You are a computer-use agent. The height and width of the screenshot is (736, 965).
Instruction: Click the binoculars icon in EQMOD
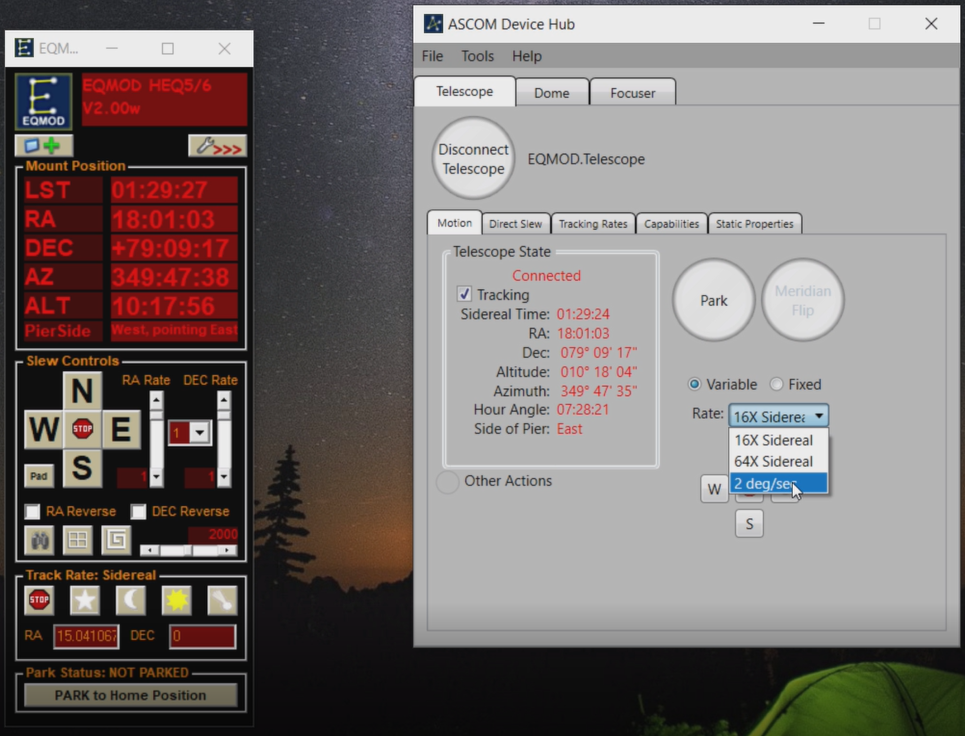coord(39,540)
